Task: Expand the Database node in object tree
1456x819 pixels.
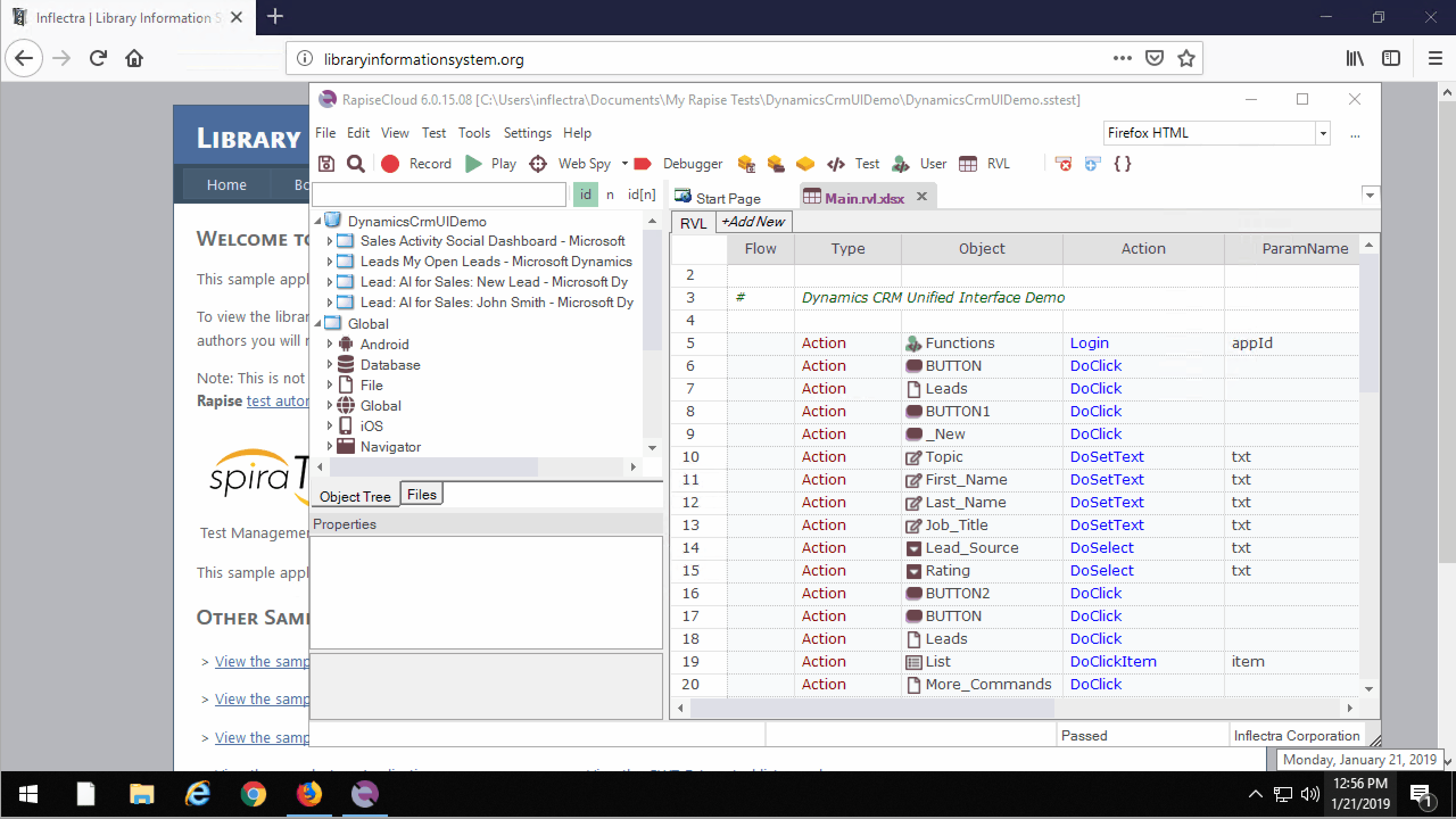Action: 329,365
